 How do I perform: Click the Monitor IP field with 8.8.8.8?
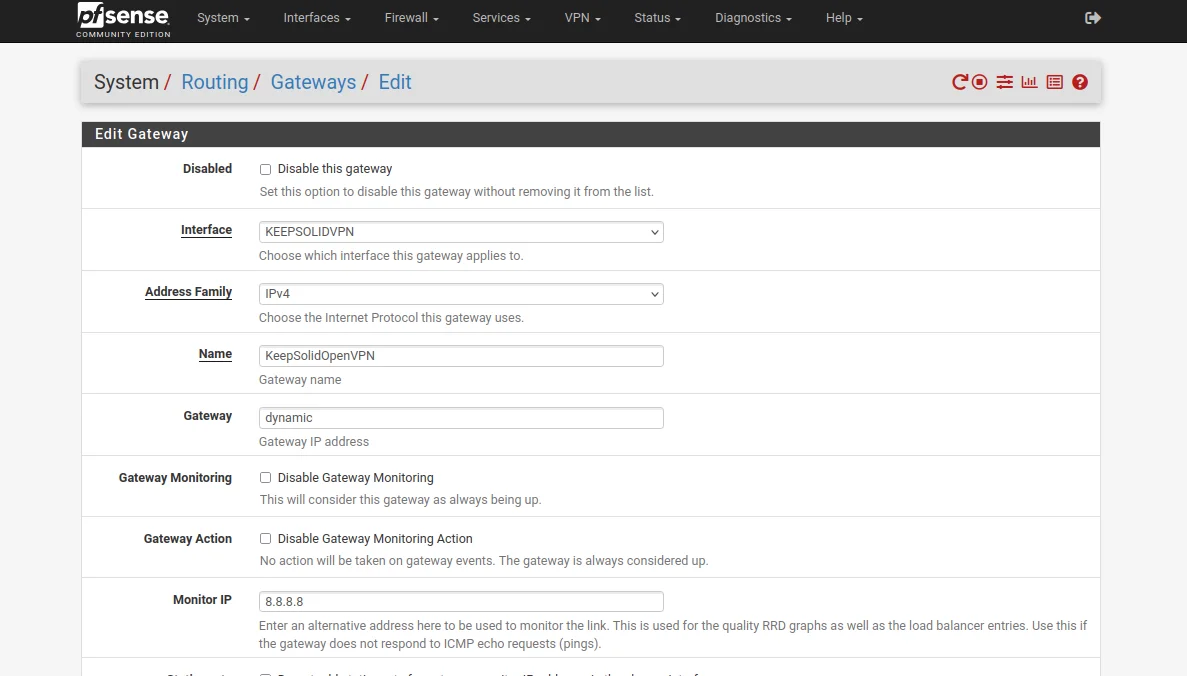coord(461,602)
